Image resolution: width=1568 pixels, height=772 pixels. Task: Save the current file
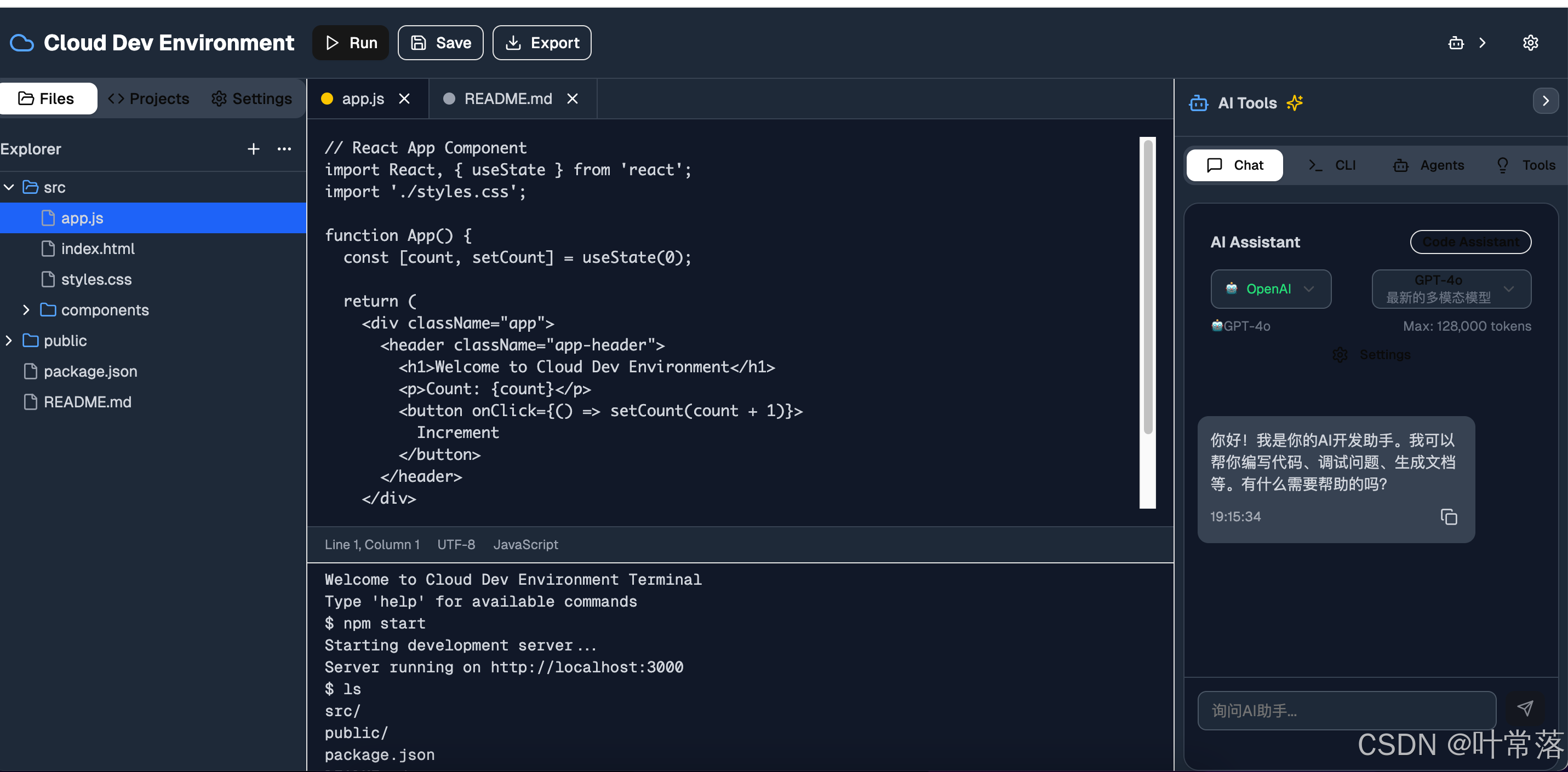tap(440, 43)
